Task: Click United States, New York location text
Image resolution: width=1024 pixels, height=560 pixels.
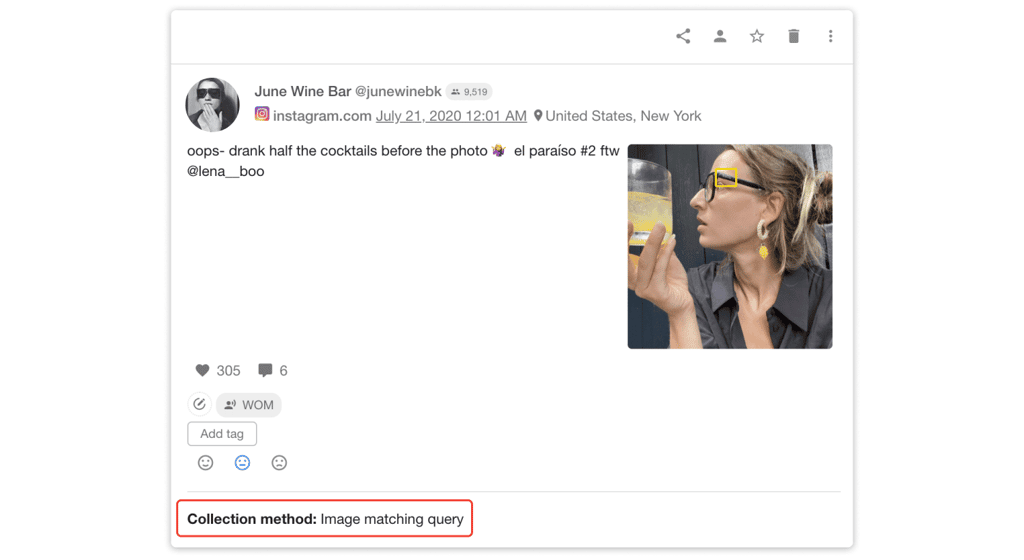Action: coord(623,116)
